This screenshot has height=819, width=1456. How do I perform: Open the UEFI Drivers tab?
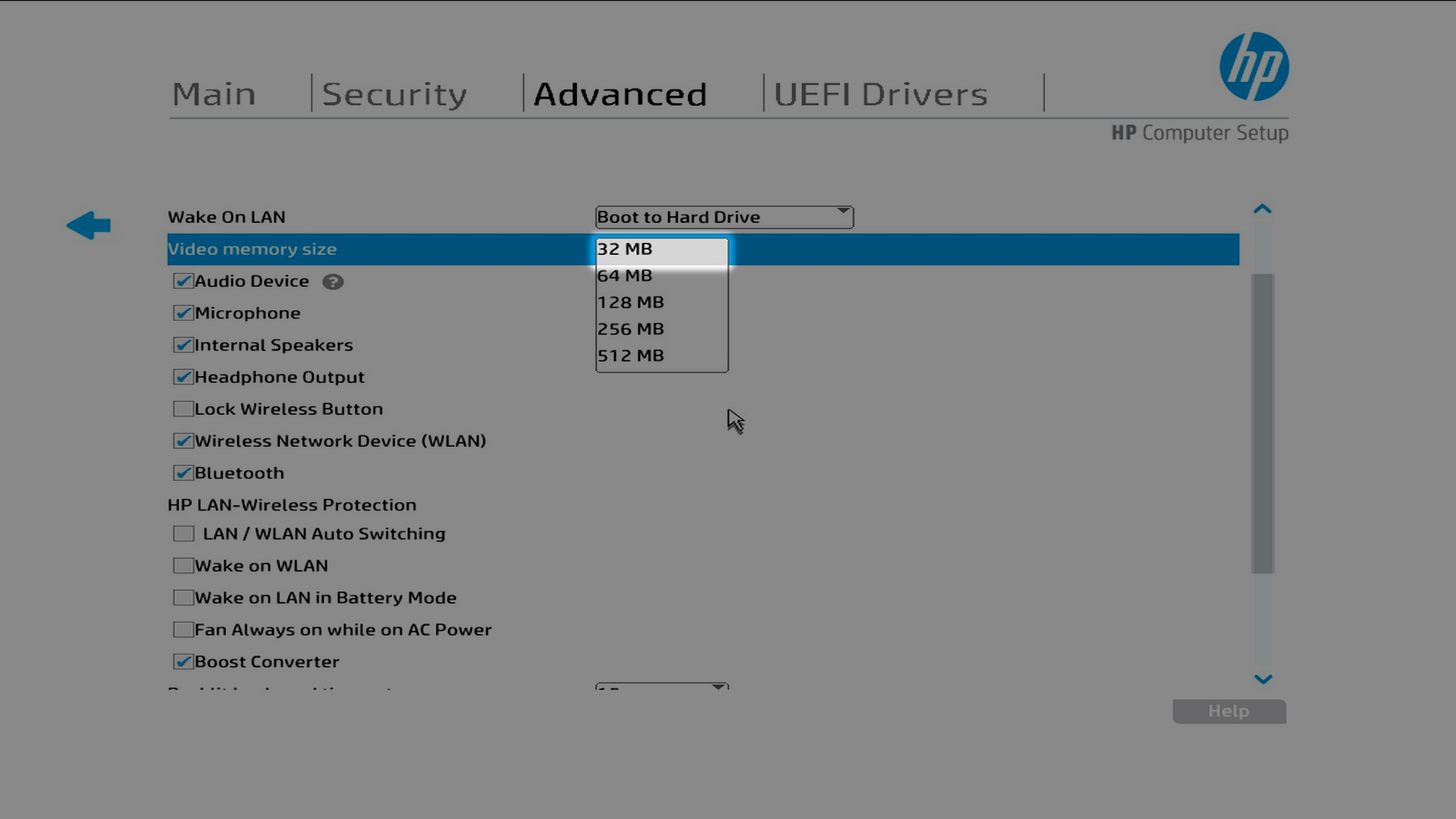click(879, 93)
